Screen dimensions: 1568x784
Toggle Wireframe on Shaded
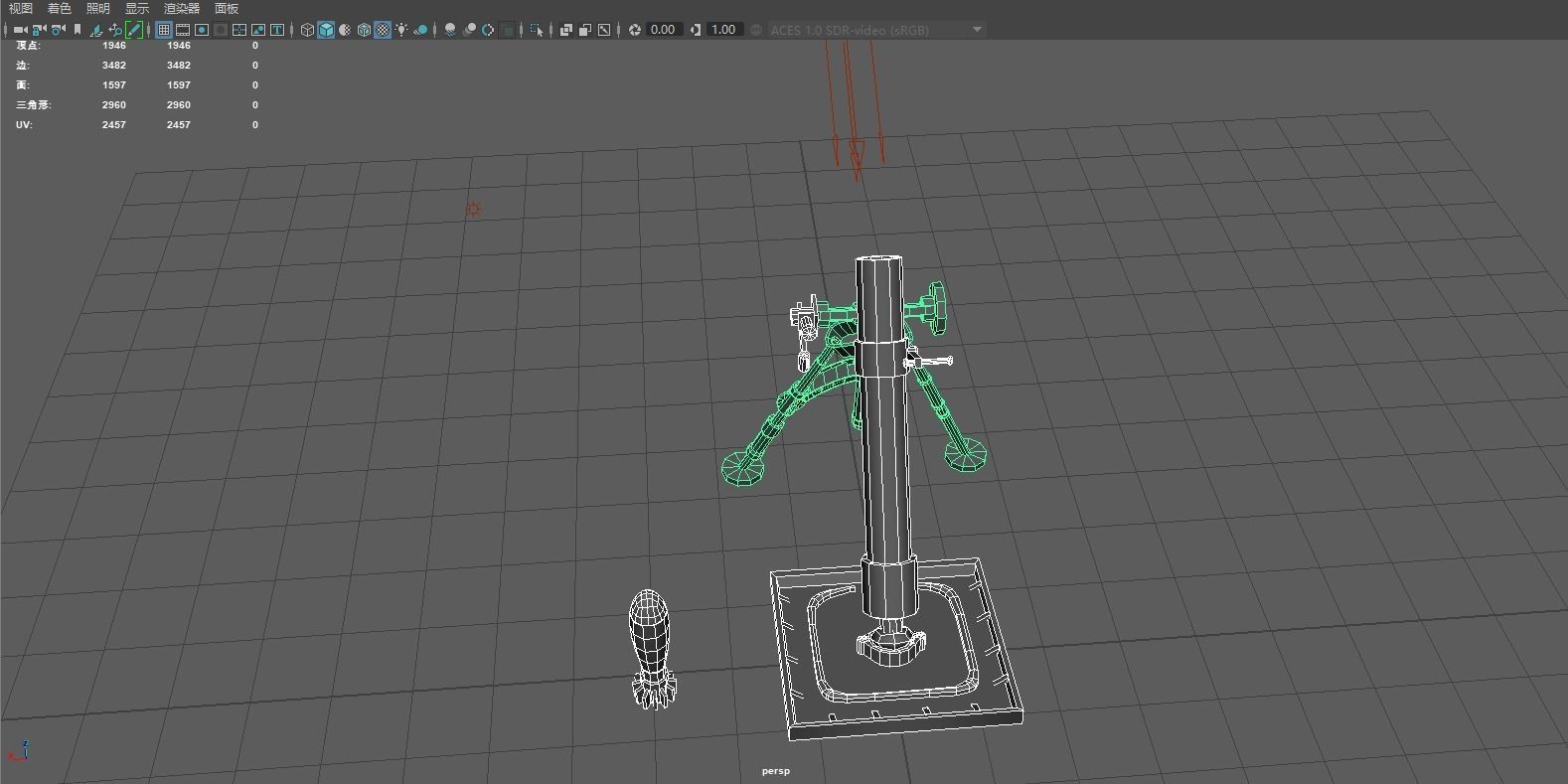[364, 30]
